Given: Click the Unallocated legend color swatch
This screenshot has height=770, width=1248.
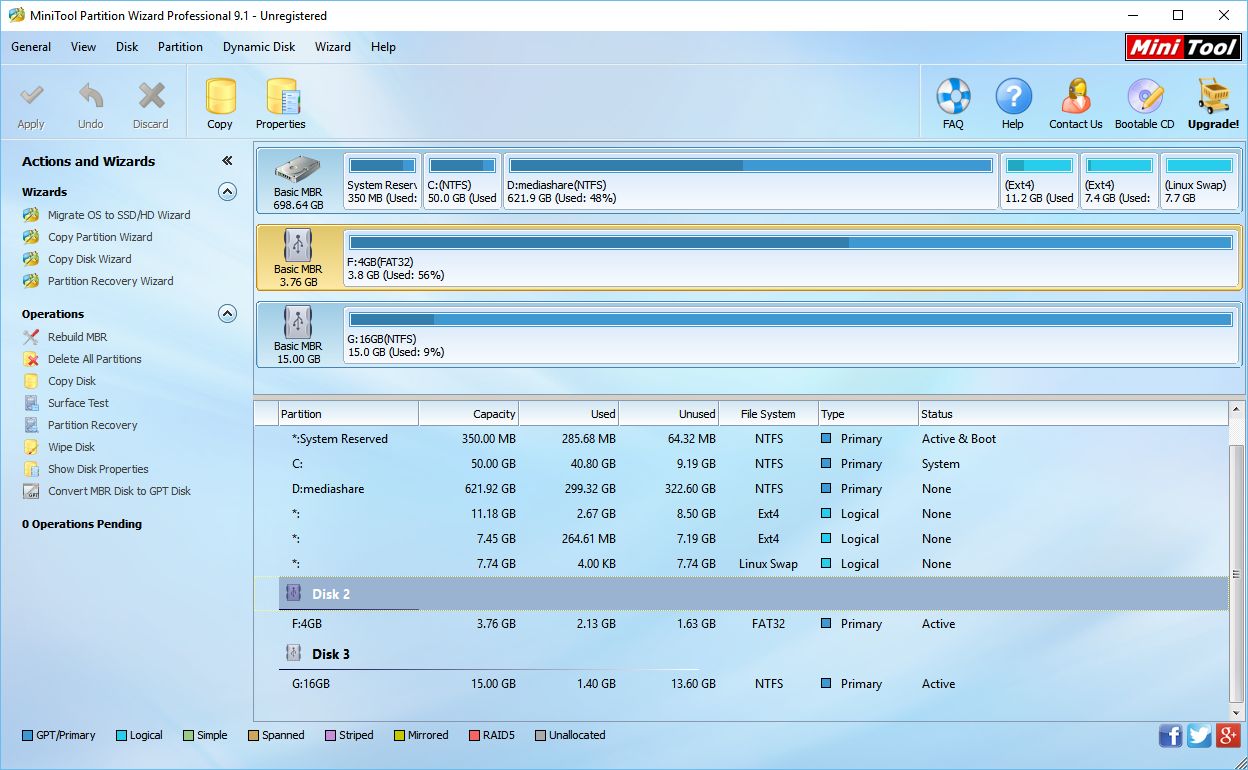Looking at the screenshot, I should (541, 735).
